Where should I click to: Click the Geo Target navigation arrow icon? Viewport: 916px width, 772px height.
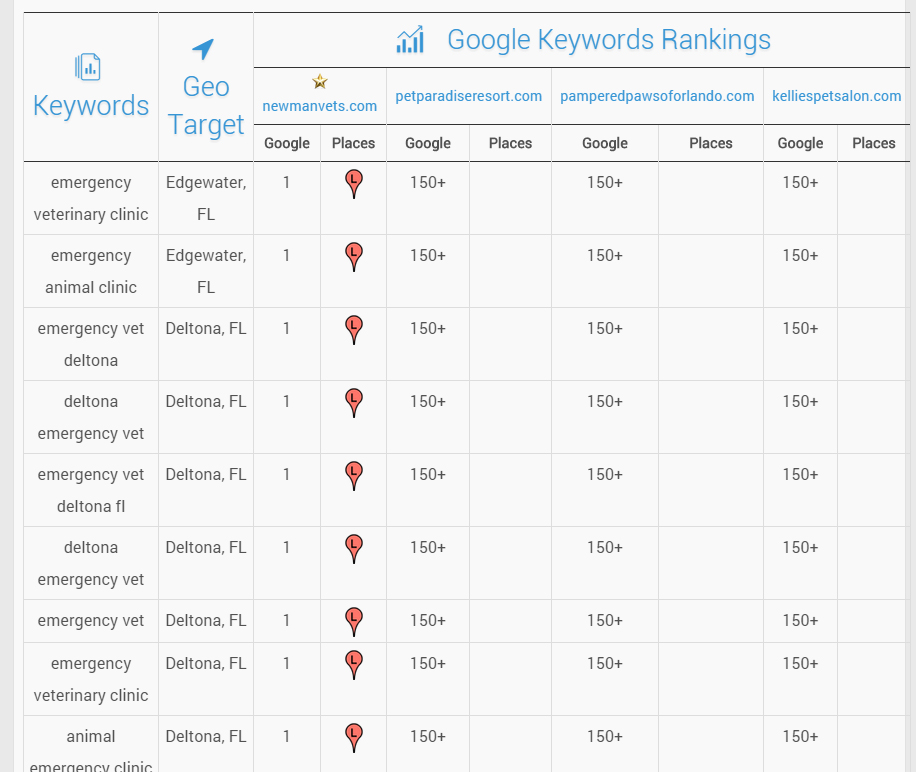203,49
